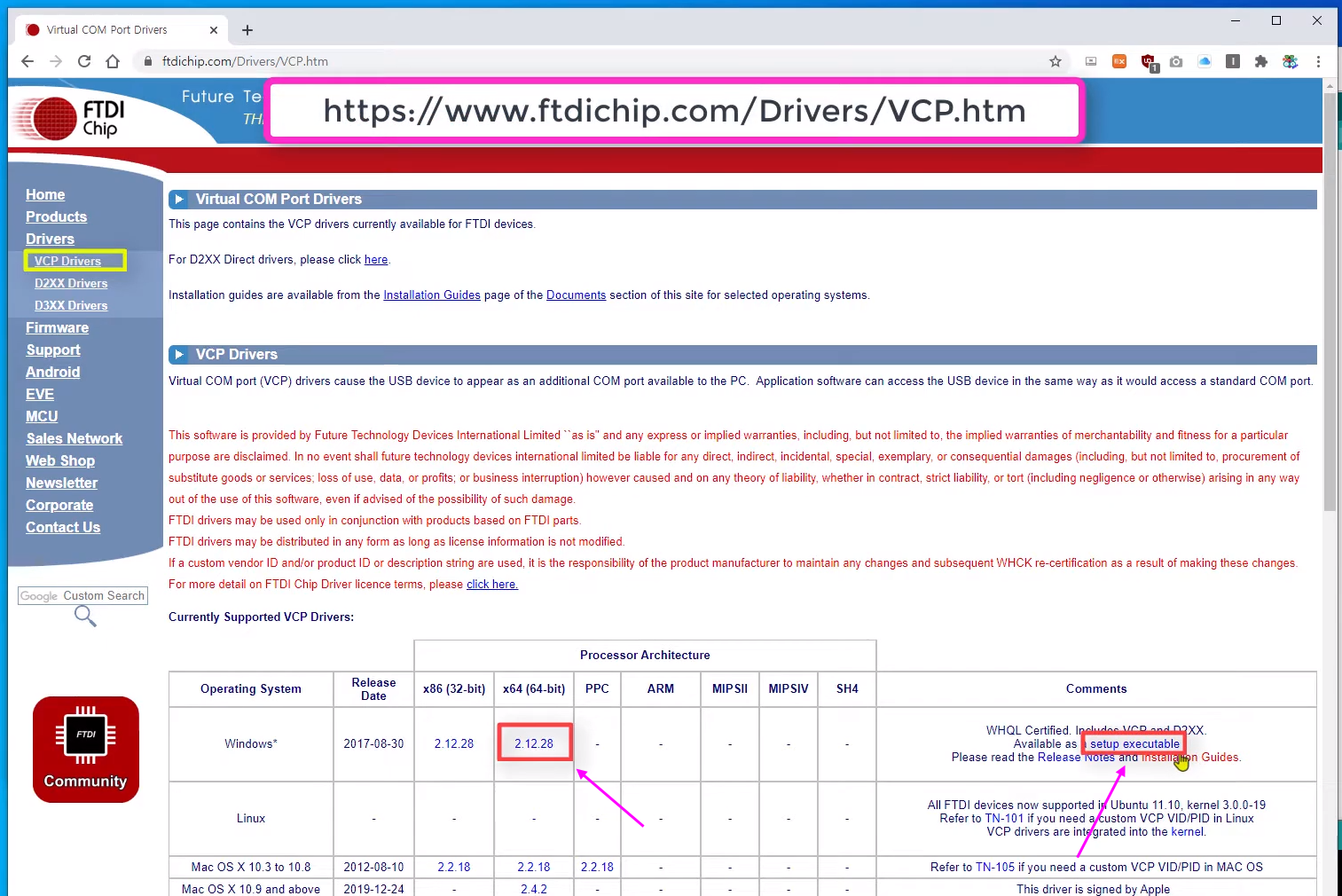The image size is (1342, 896).
Task: Open Drivers in the sidebar
Action: click(x=50, y=239)
